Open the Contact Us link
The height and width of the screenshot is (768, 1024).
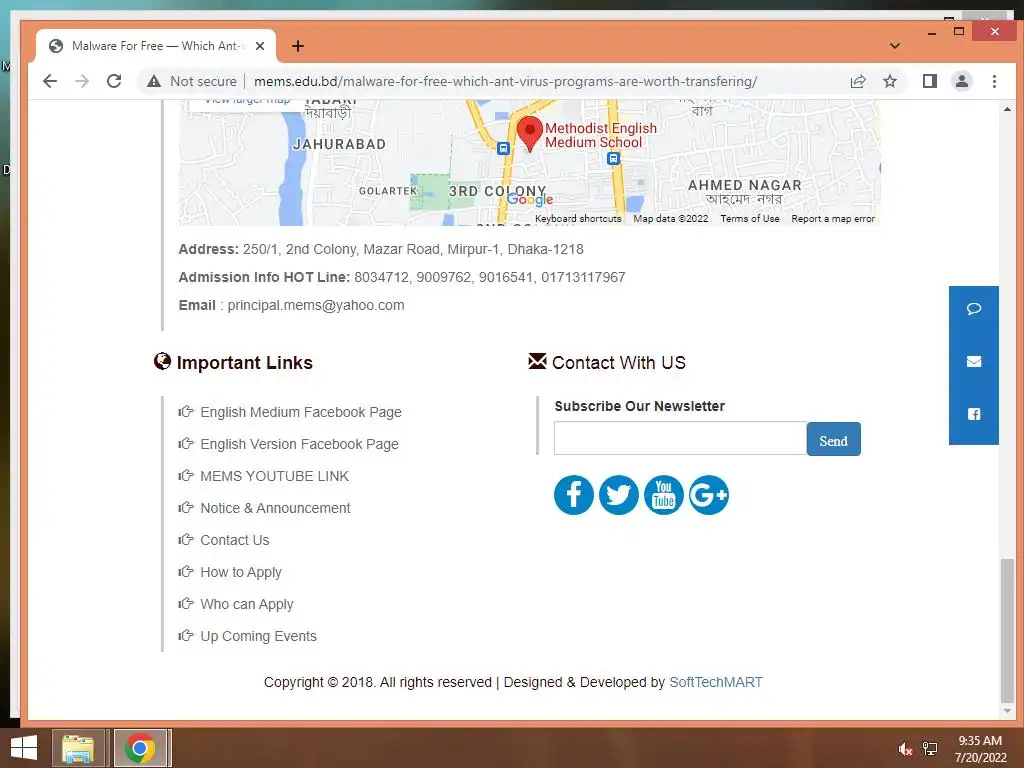[x=234, y=540]
